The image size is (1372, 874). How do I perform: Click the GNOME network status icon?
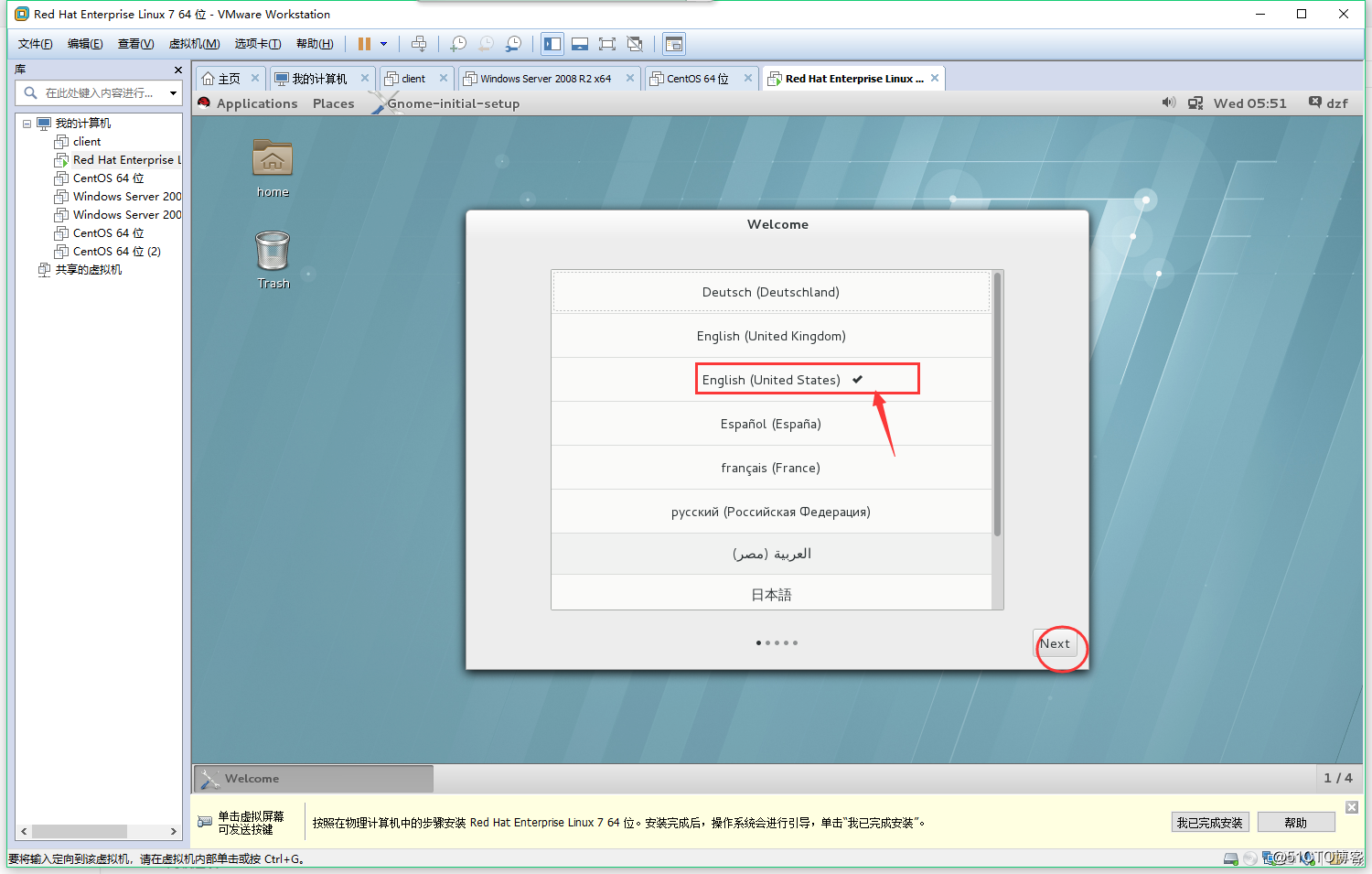1195,103
